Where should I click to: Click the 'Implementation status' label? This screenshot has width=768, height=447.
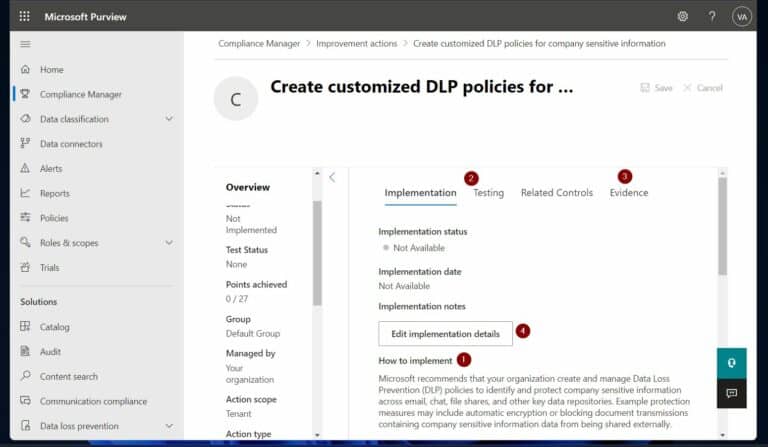pos(423,232)
